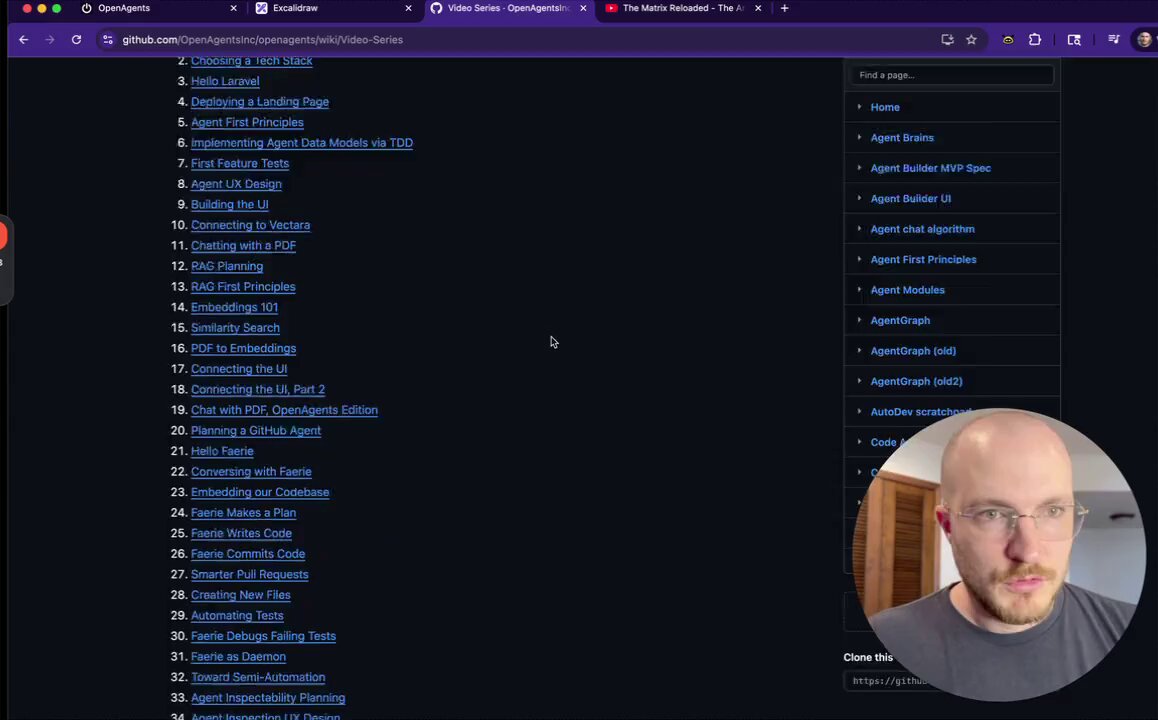The height and width of the screenshot is (720, 1158).
Task: Expand Agent Builder MVP Spec entry
Action: point(859,168)
